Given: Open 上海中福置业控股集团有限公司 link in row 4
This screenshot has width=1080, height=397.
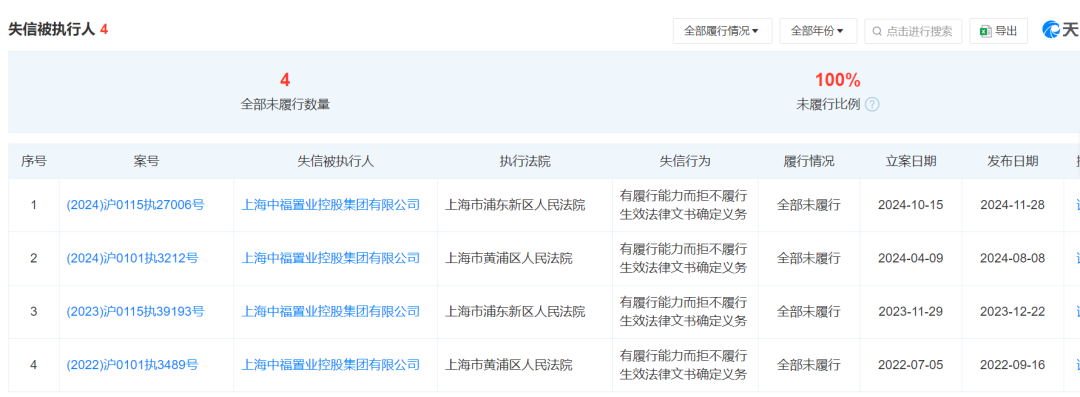Looking at the screenshot, I should point(331,365).
